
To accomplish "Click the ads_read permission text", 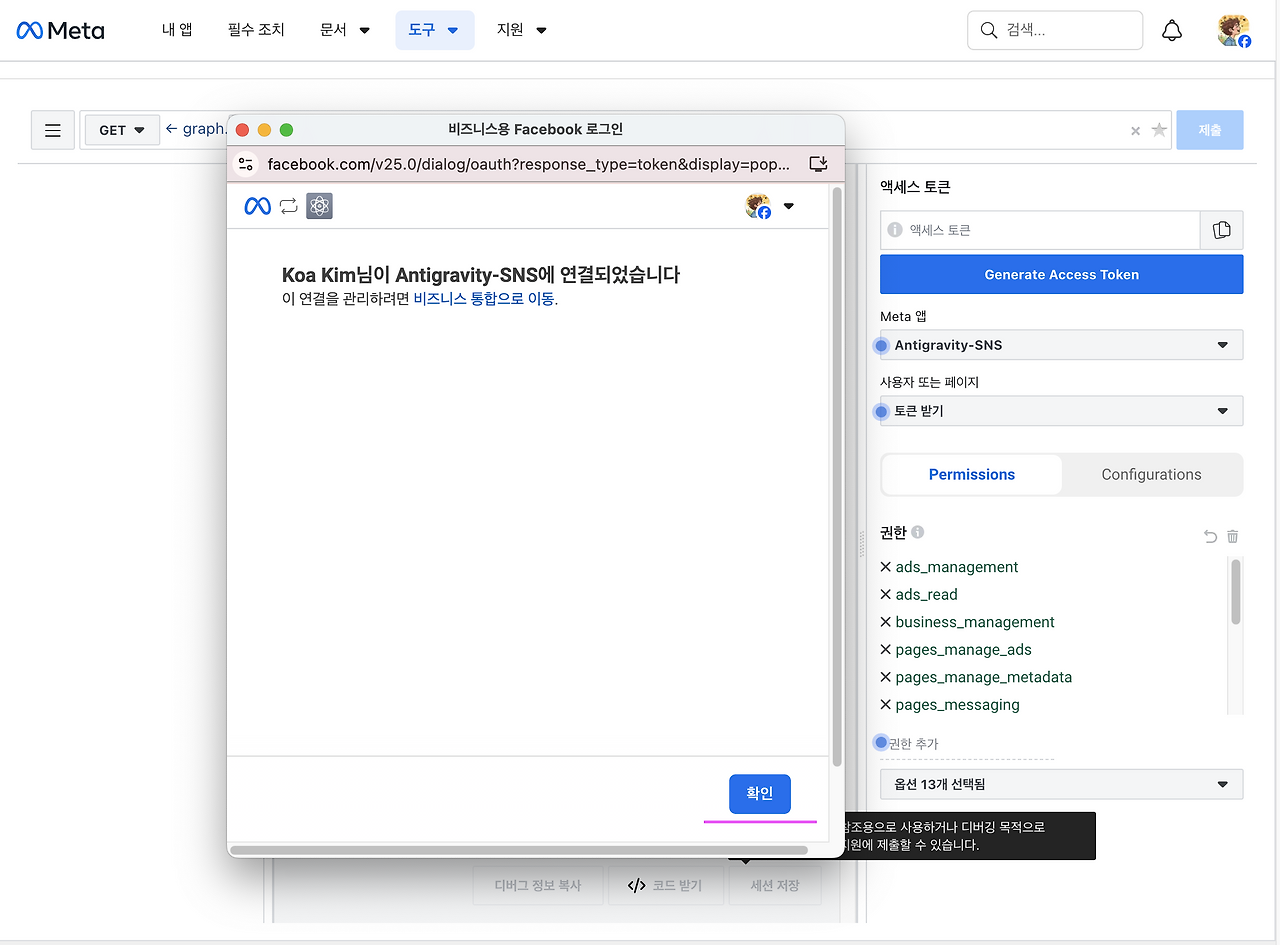I will (x=927, y=595).
